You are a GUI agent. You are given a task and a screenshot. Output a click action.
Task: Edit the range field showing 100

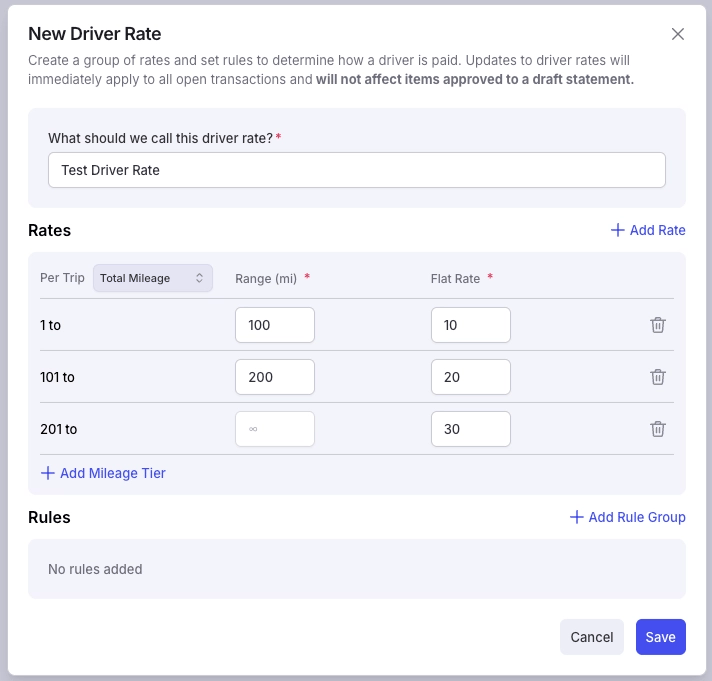(x=275, y=325)
